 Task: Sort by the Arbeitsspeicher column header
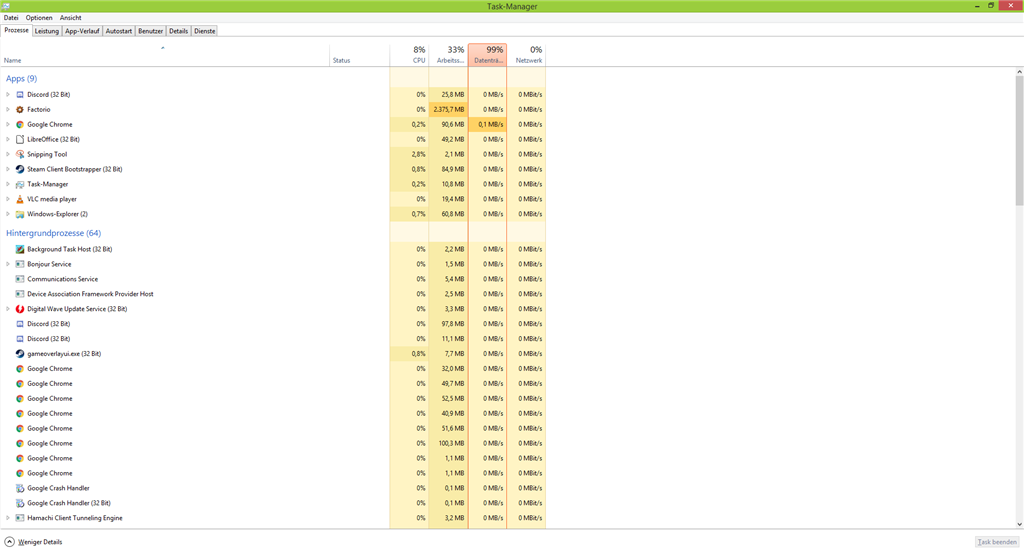tap(449, 55)
